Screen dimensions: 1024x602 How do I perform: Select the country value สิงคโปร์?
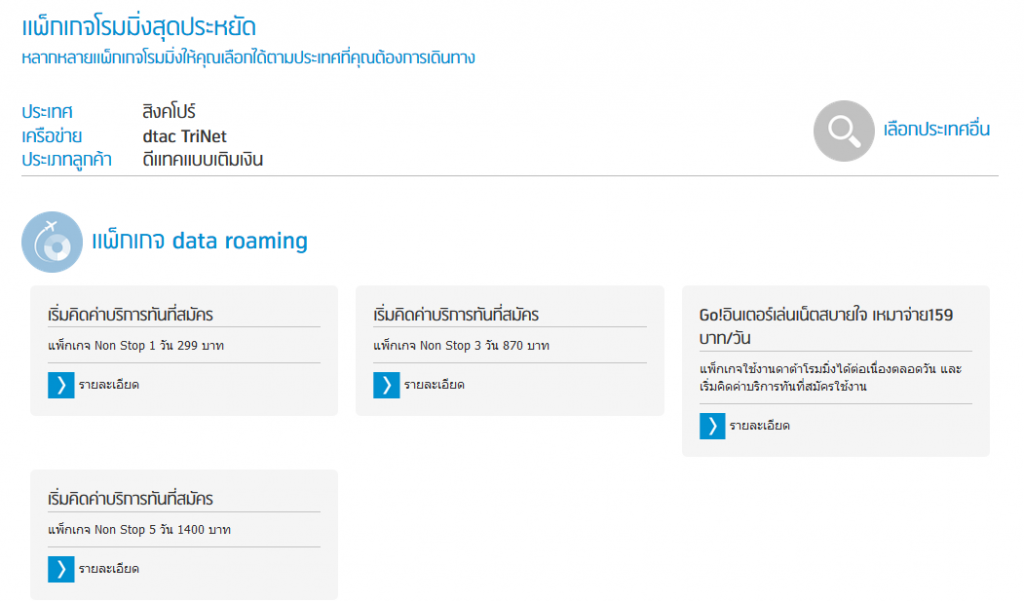pos(176,111)
